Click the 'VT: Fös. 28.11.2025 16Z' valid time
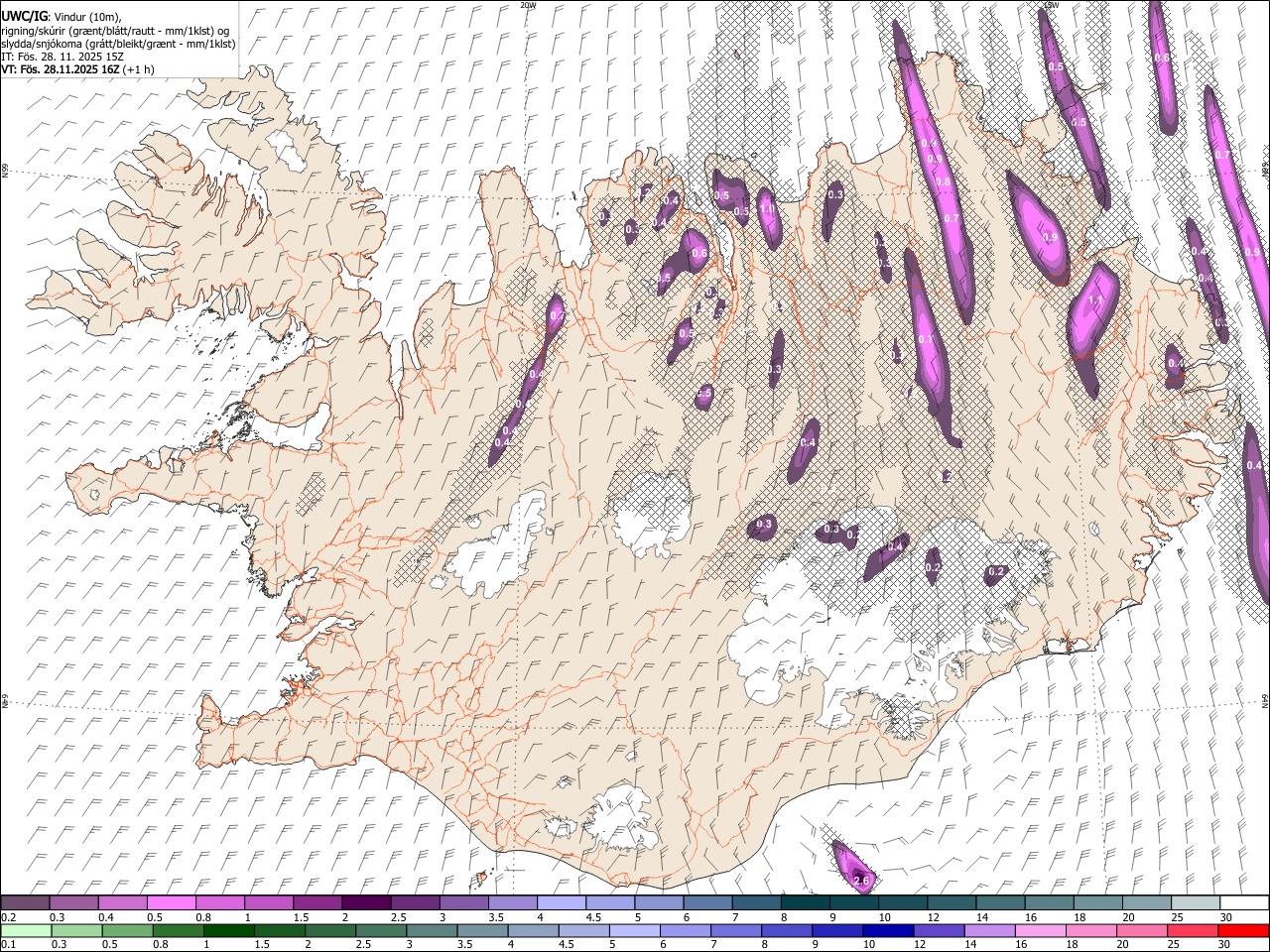This screenshot has width=1270, height=952. click(60, 69)
